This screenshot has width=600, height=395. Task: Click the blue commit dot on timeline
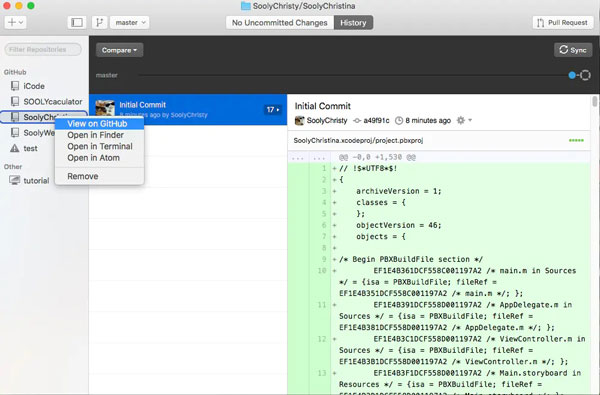point(572,75)
